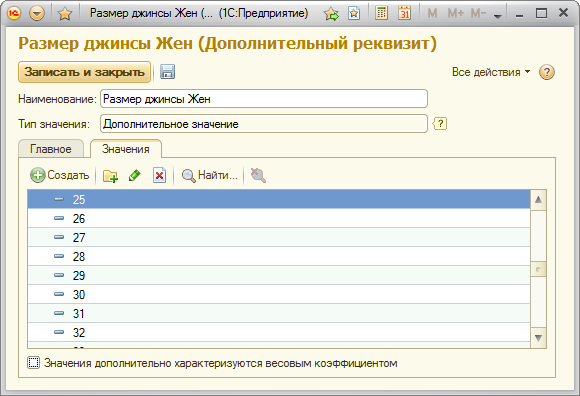Viewport: 580px width, 396px height.
Task: Select the Значения tab
Action: [x=126, y=149]
